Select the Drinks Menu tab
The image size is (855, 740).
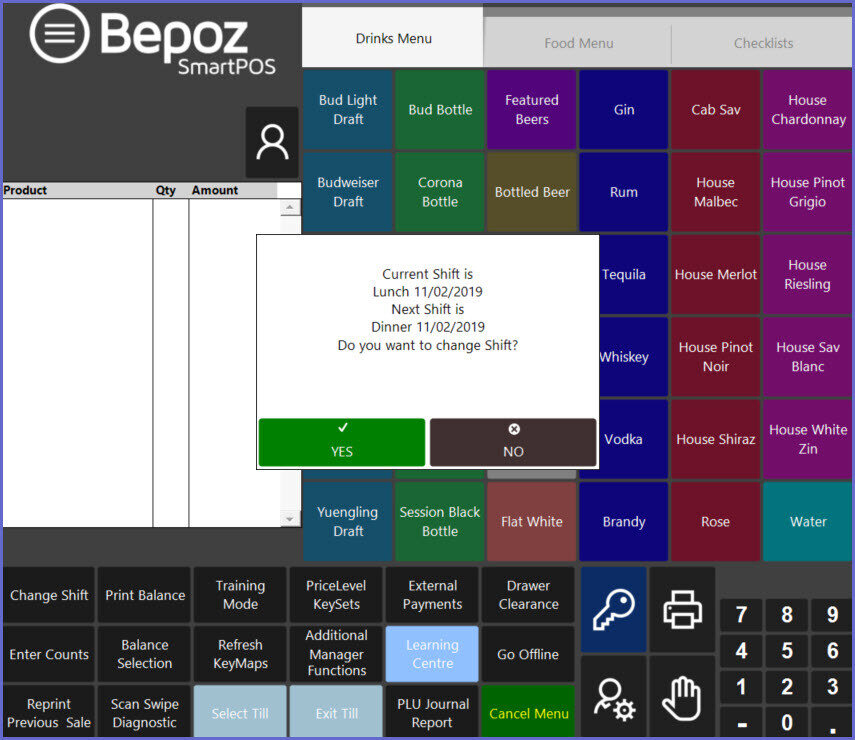(x=393, y=39)
